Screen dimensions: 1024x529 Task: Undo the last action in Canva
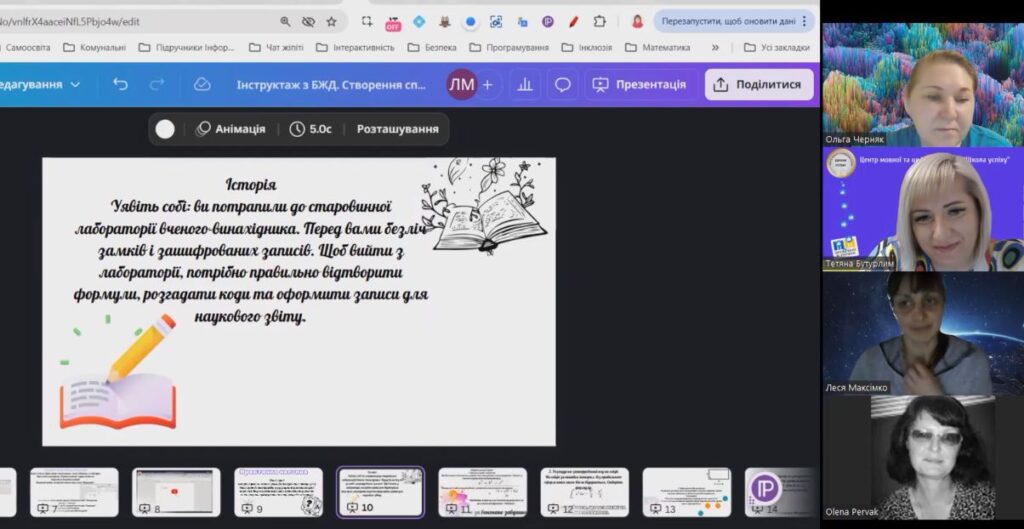120,84
